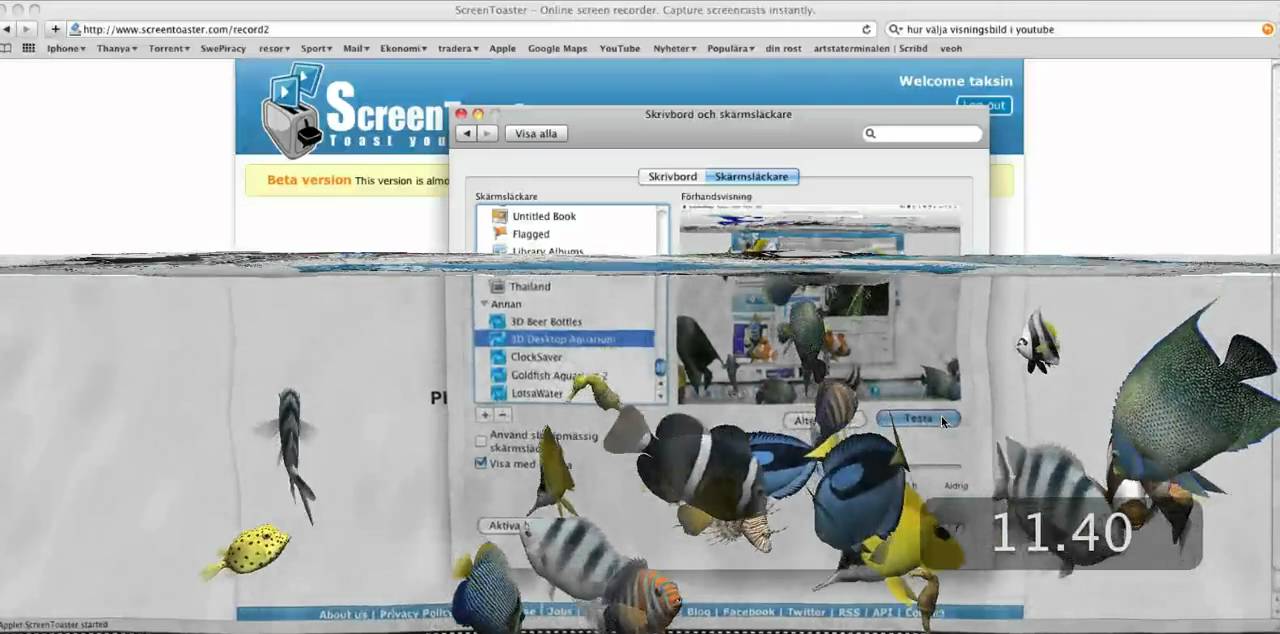Image resolution: width=1280 pixels, height=634 pixels.
Task: Click the Testa button
Action: click(x=918, y=419)
